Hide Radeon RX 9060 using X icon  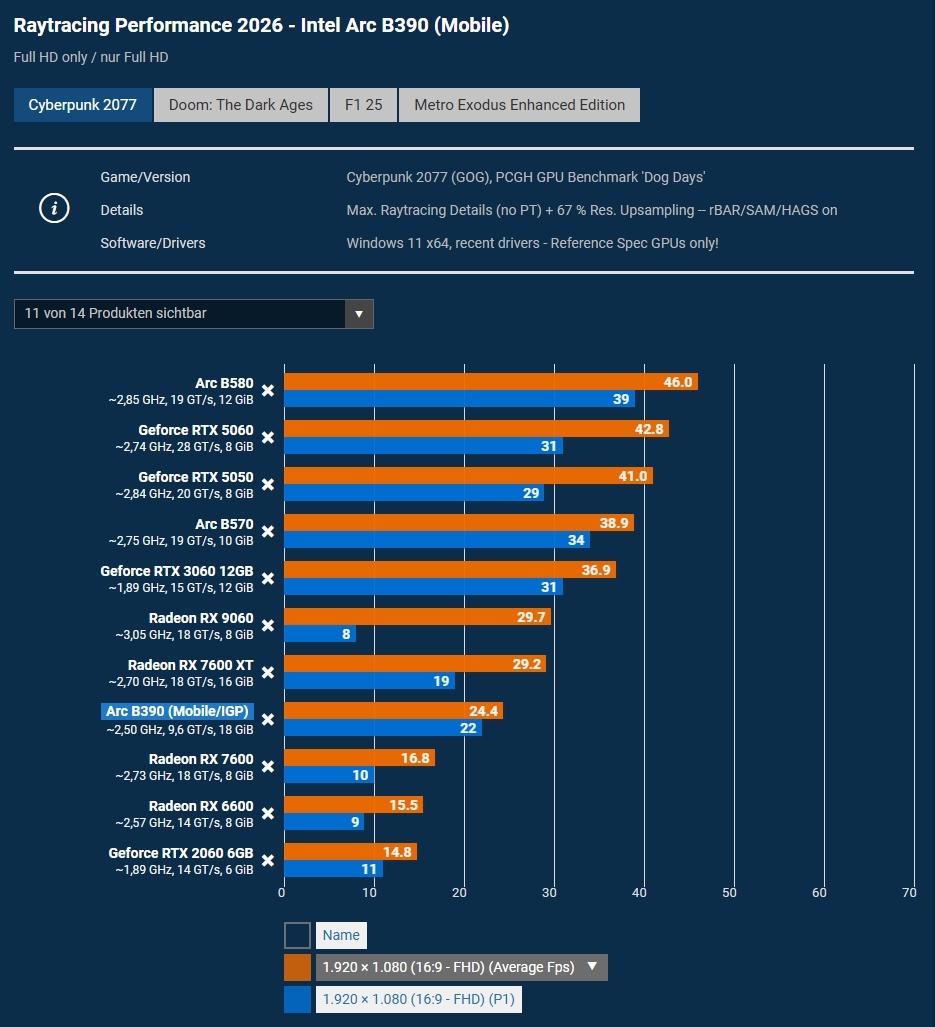pos(268,626)
